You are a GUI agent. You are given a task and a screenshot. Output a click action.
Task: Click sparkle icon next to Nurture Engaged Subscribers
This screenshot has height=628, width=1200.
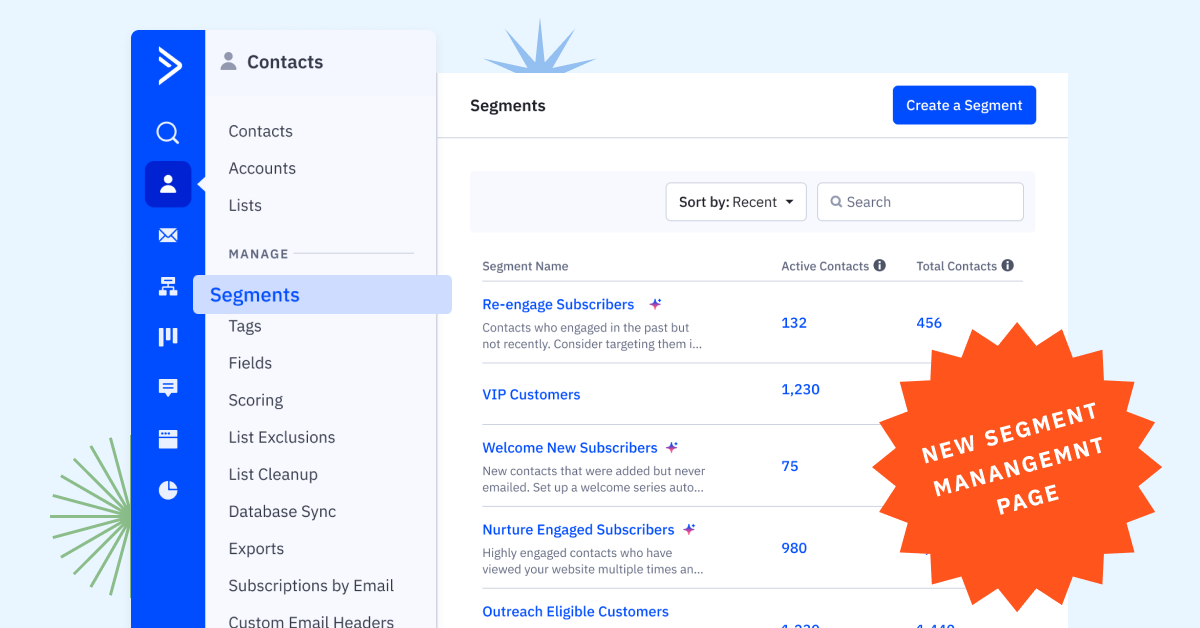(x=689, y=530)
